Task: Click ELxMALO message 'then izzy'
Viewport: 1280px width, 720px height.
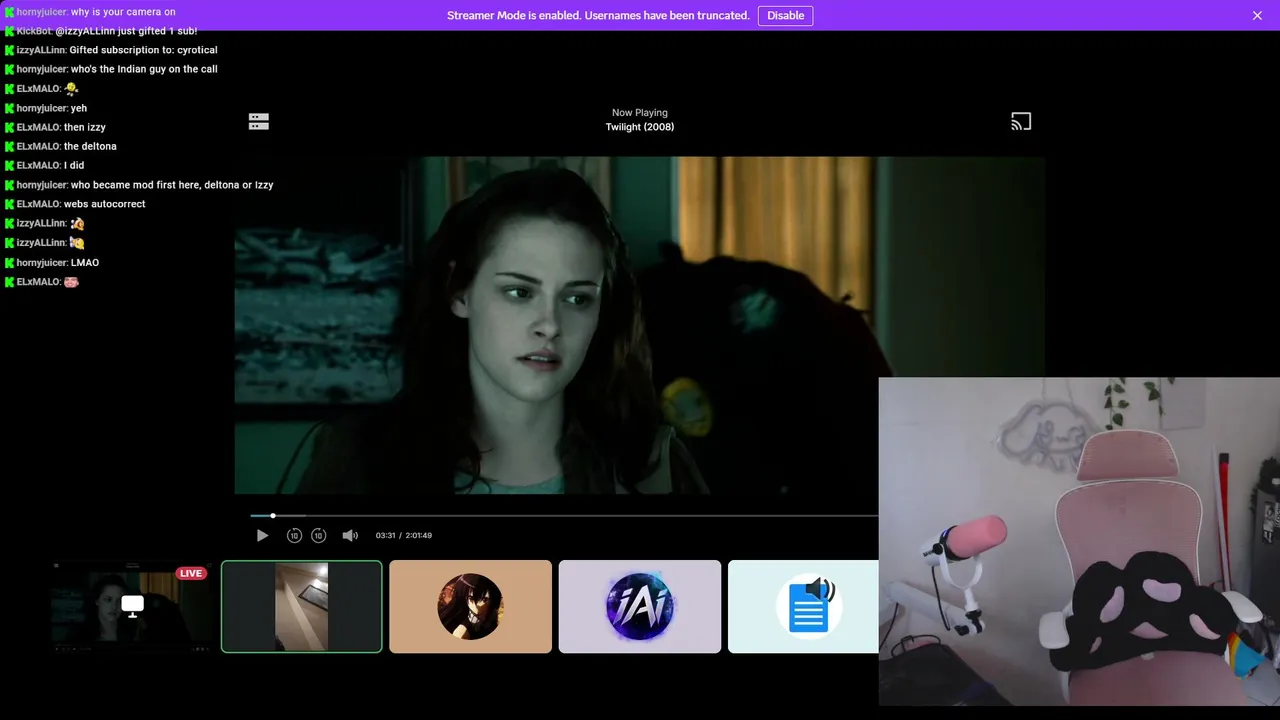Action: [85, 127]
